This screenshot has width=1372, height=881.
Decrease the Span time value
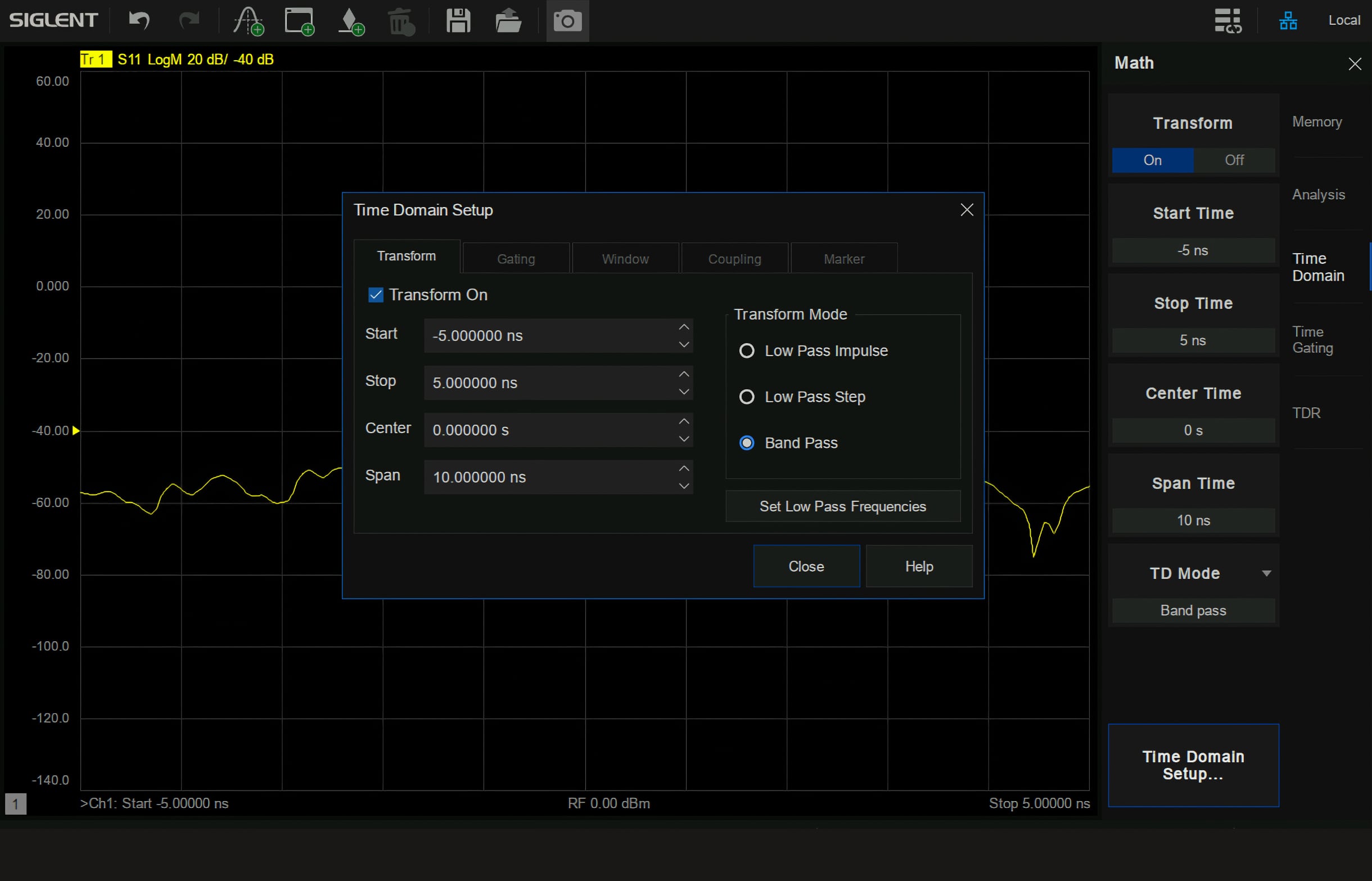(684, 486)
